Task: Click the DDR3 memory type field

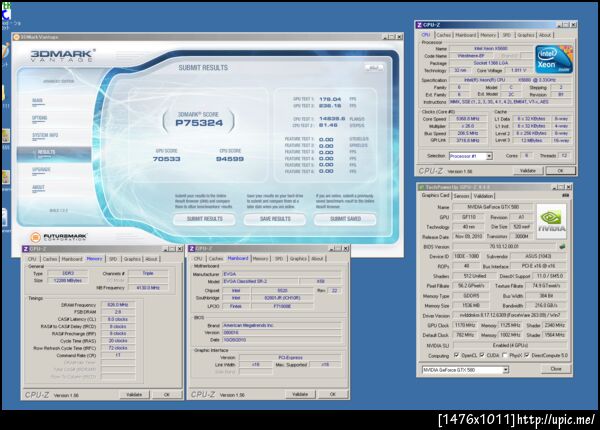Action: (68, 274)
